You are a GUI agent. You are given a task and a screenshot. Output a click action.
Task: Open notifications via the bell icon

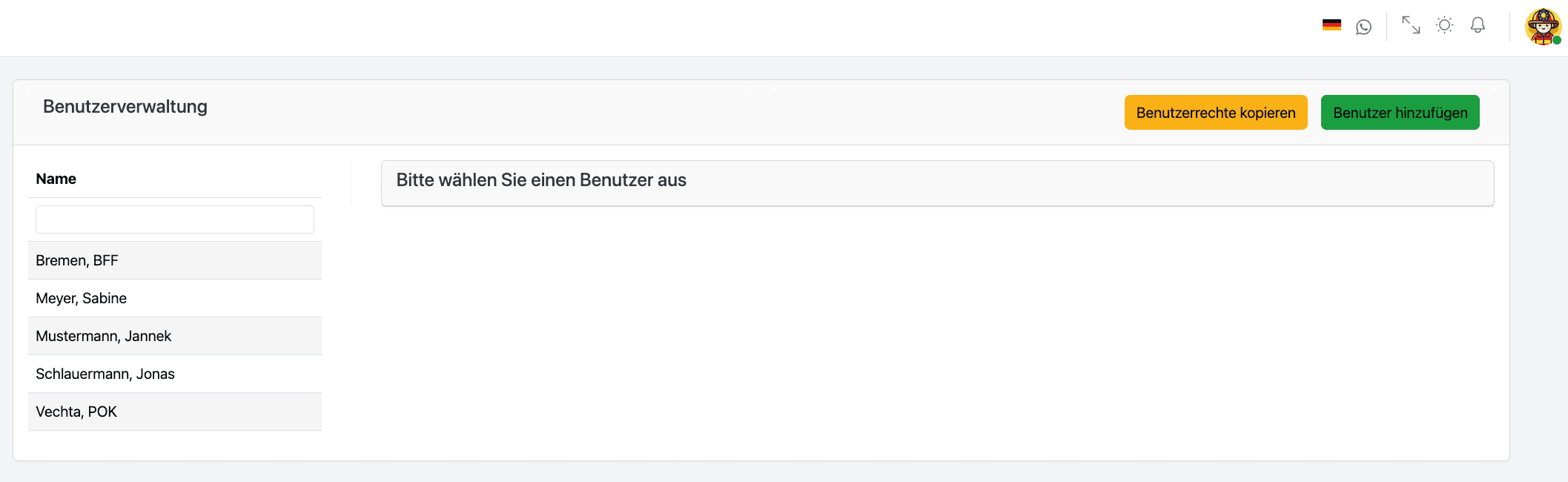tap(1478, 25)
